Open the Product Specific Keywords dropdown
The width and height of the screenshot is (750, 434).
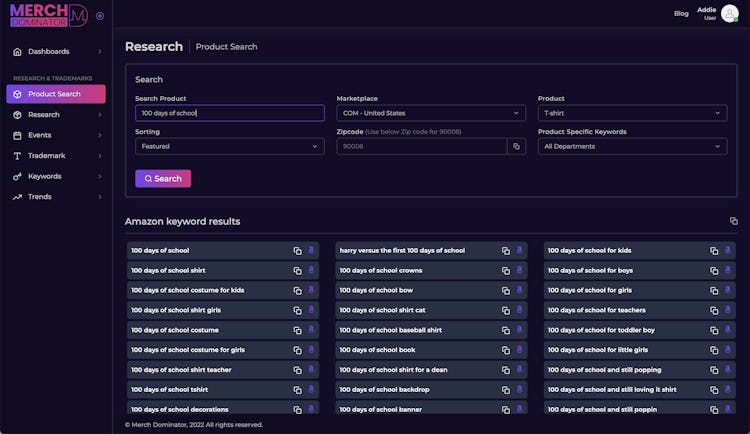coord(632,146)
